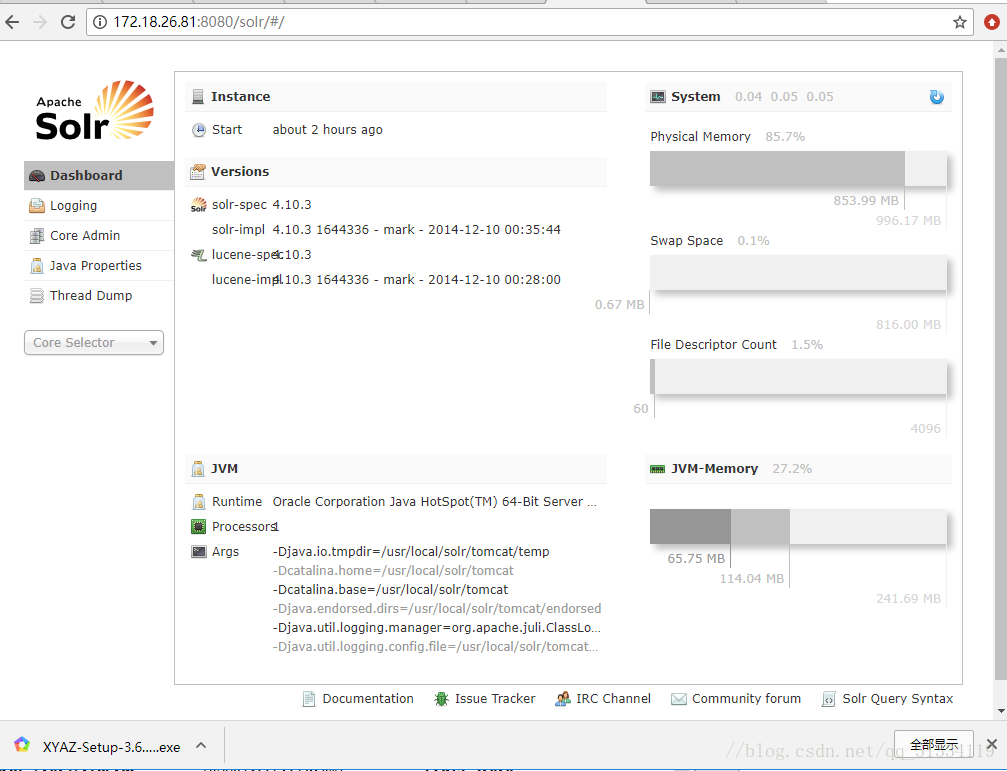Click the 全部显示 show all button
1007x771 pixels.
(934, 745)
